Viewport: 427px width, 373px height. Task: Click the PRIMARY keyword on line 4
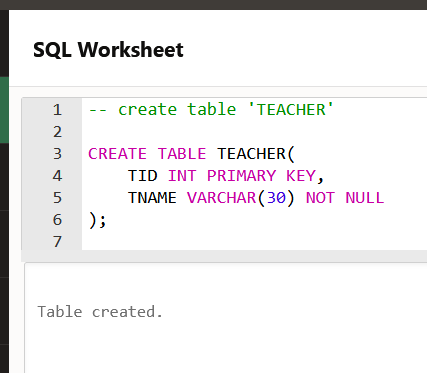(241, 176)
